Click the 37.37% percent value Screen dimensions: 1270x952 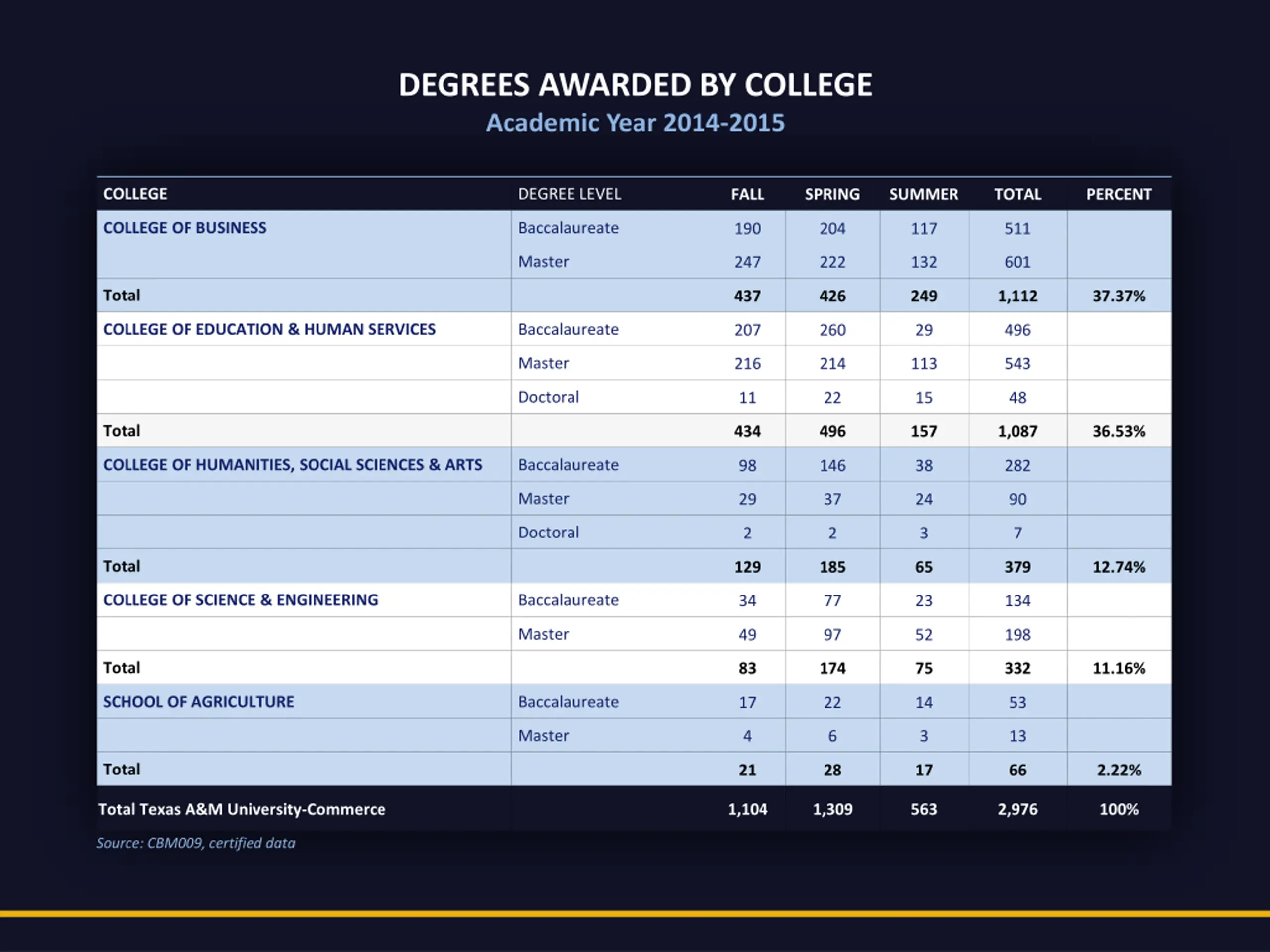[x=1118, y=296]
